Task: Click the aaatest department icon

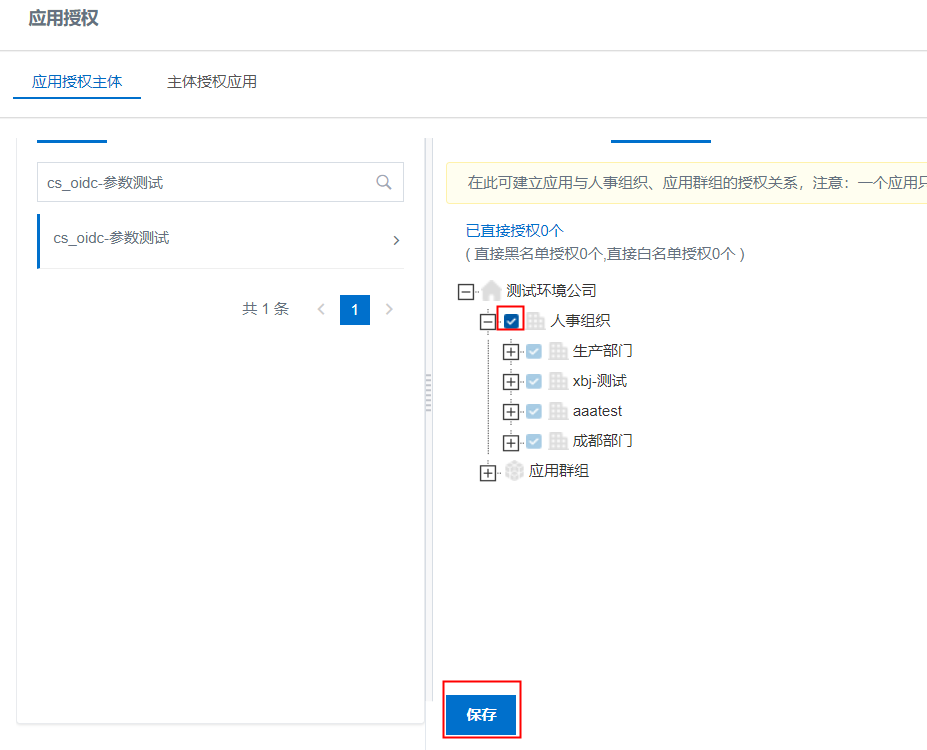Action: (558, 411)
